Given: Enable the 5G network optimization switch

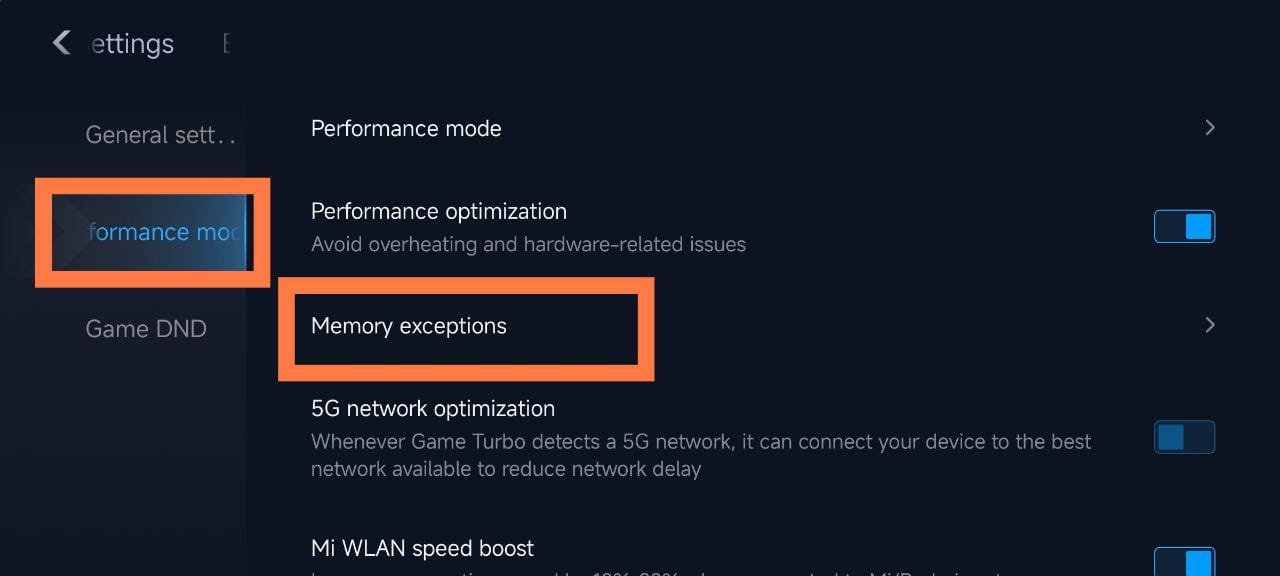Looking at the screenshot, I should pyautogui.click(x=1185, y=437).
